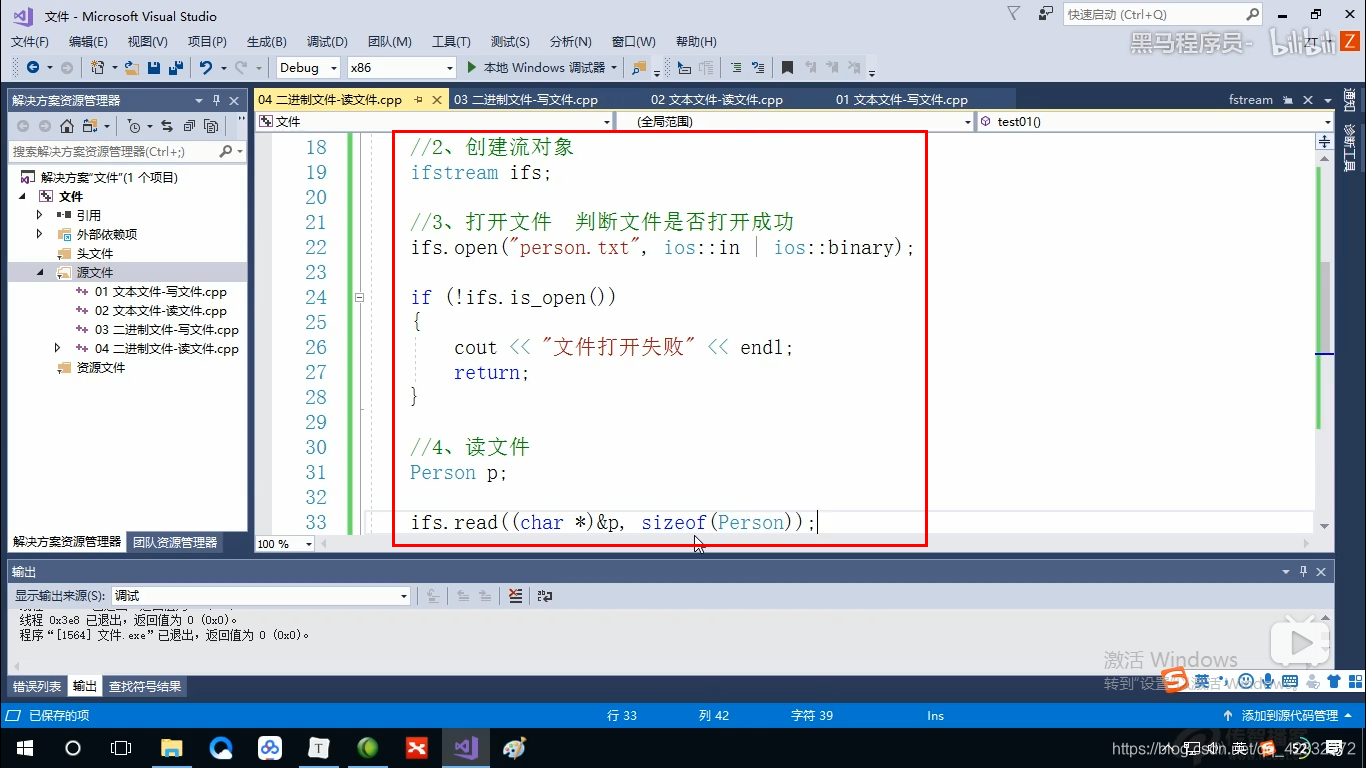Pin the Solution Explorer panel
1366x768 pixels.
pos(216,100)
